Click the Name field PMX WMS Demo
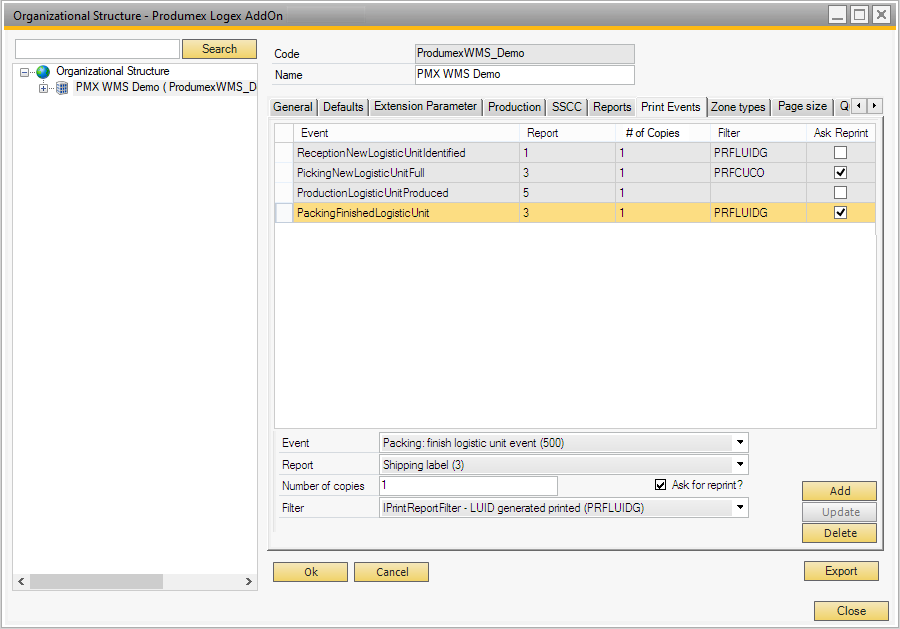This screenshot has width=900, height=629. tap(525, 74)
